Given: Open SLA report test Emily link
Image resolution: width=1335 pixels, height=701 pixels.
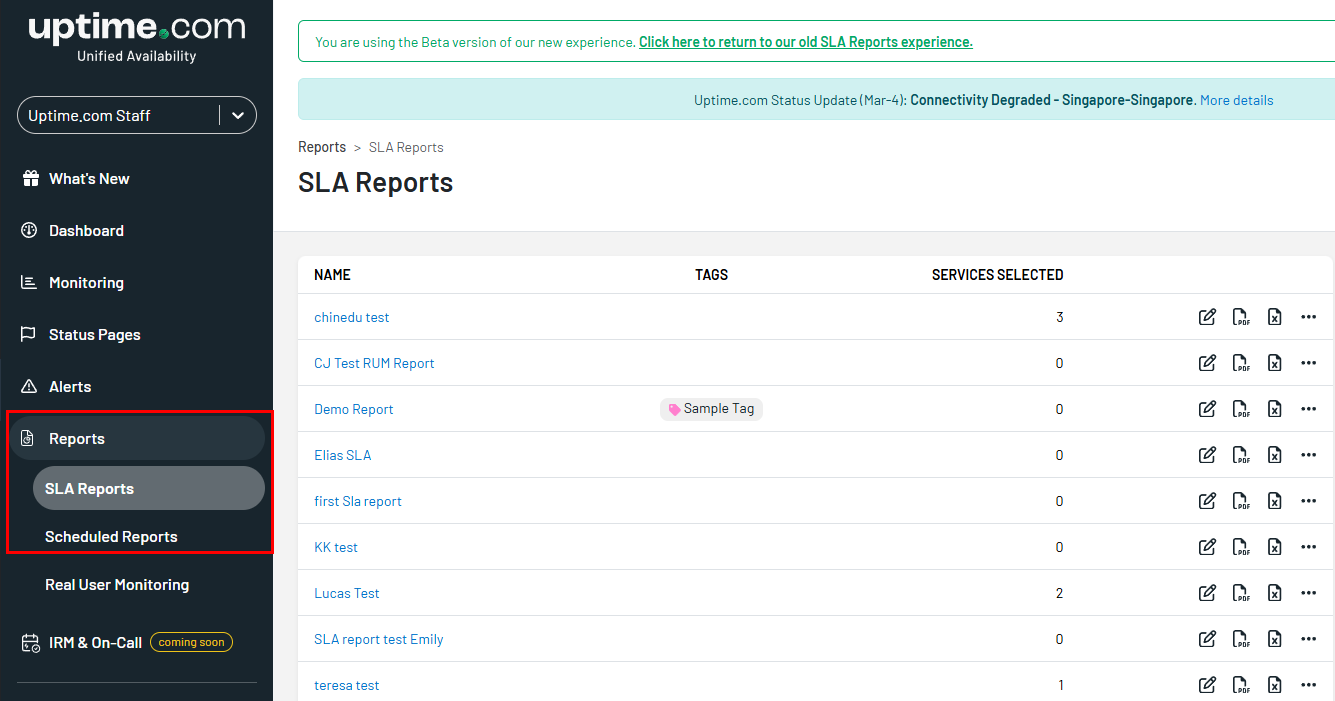Looking at the screenshot, I should point(379,639).
